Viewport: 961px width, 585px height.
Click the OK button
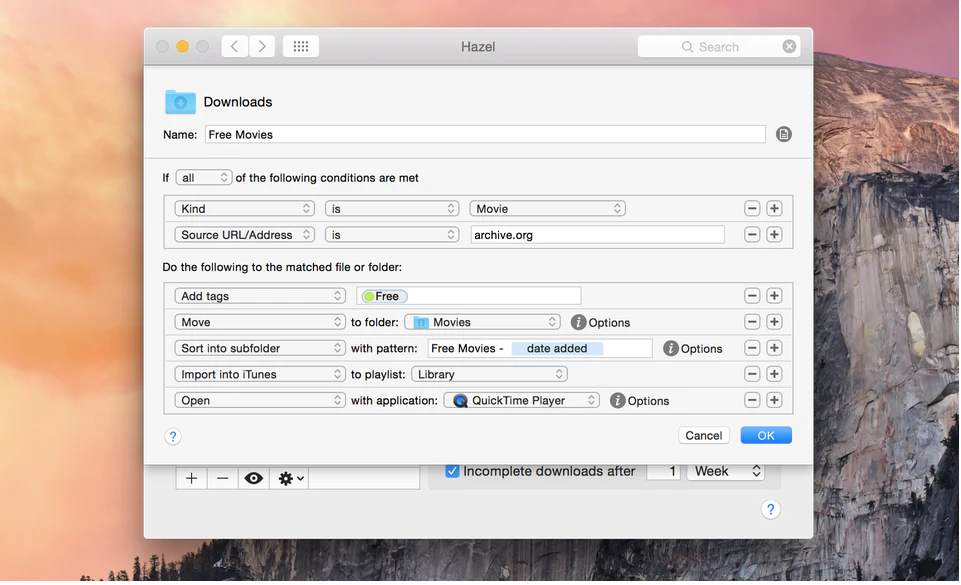(766, 436)
